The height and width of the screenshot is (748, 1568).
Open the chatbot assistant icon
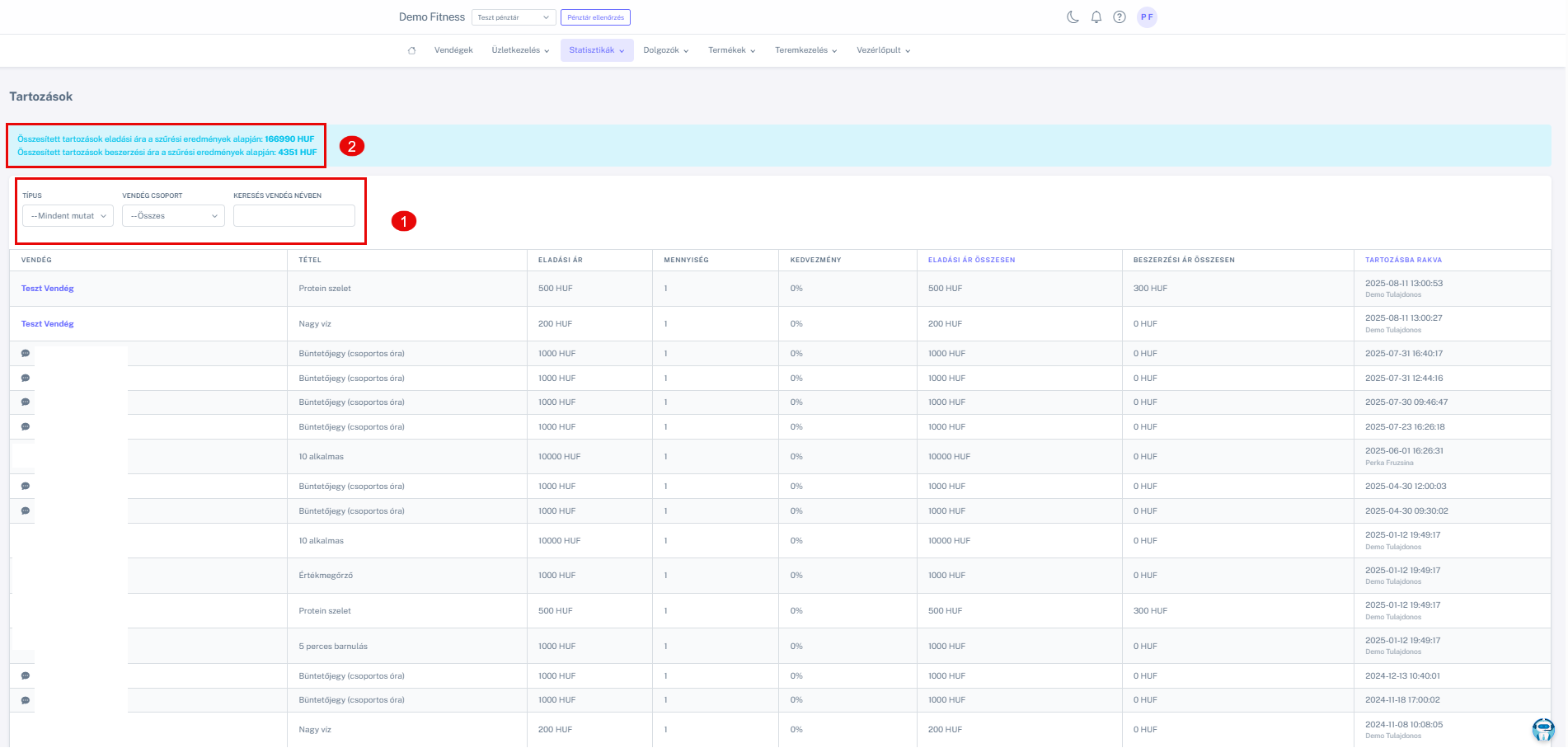[1543, 729]
